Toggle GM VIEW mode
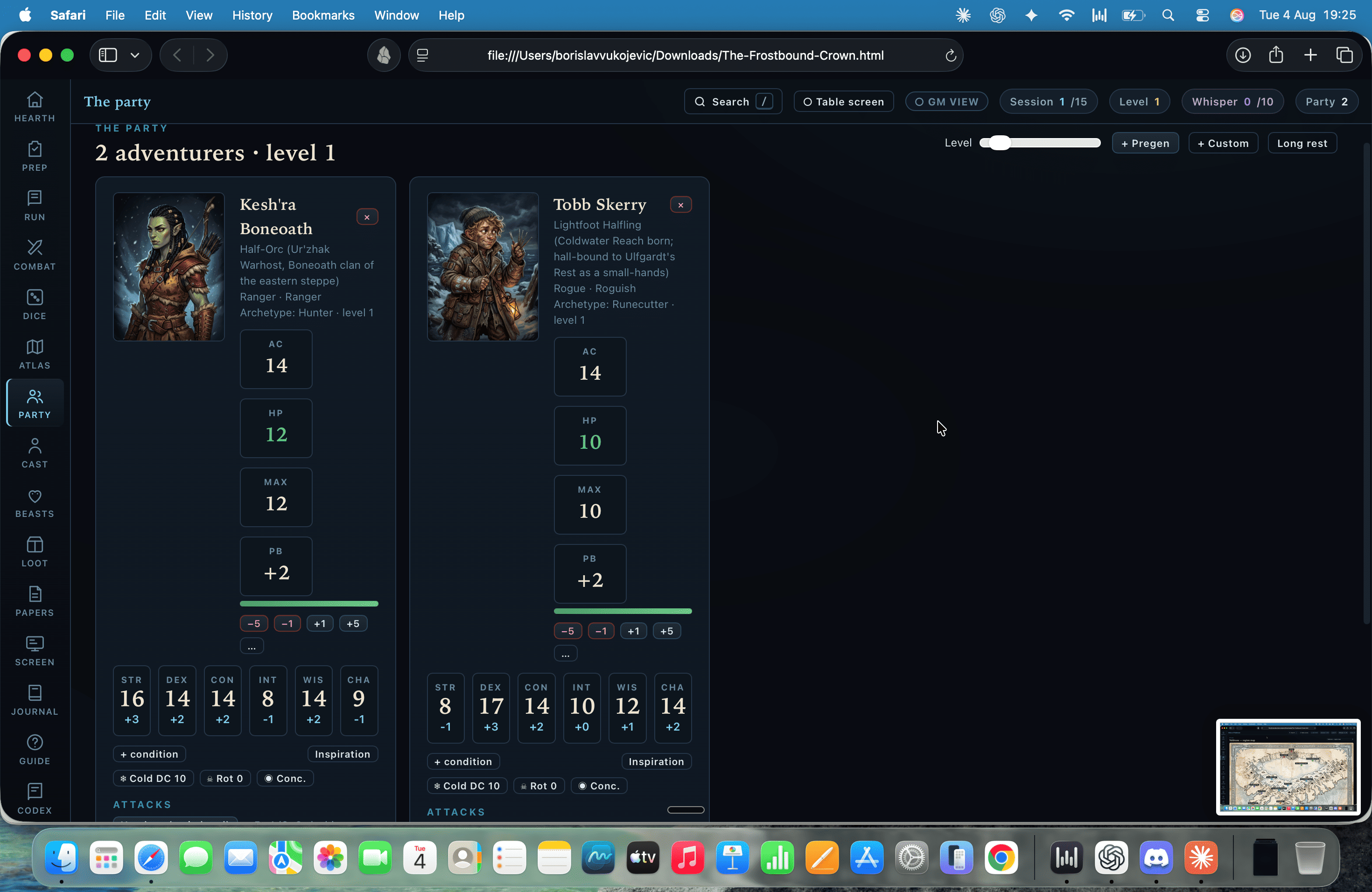The image size is (1372, 892). click(946, 102)
